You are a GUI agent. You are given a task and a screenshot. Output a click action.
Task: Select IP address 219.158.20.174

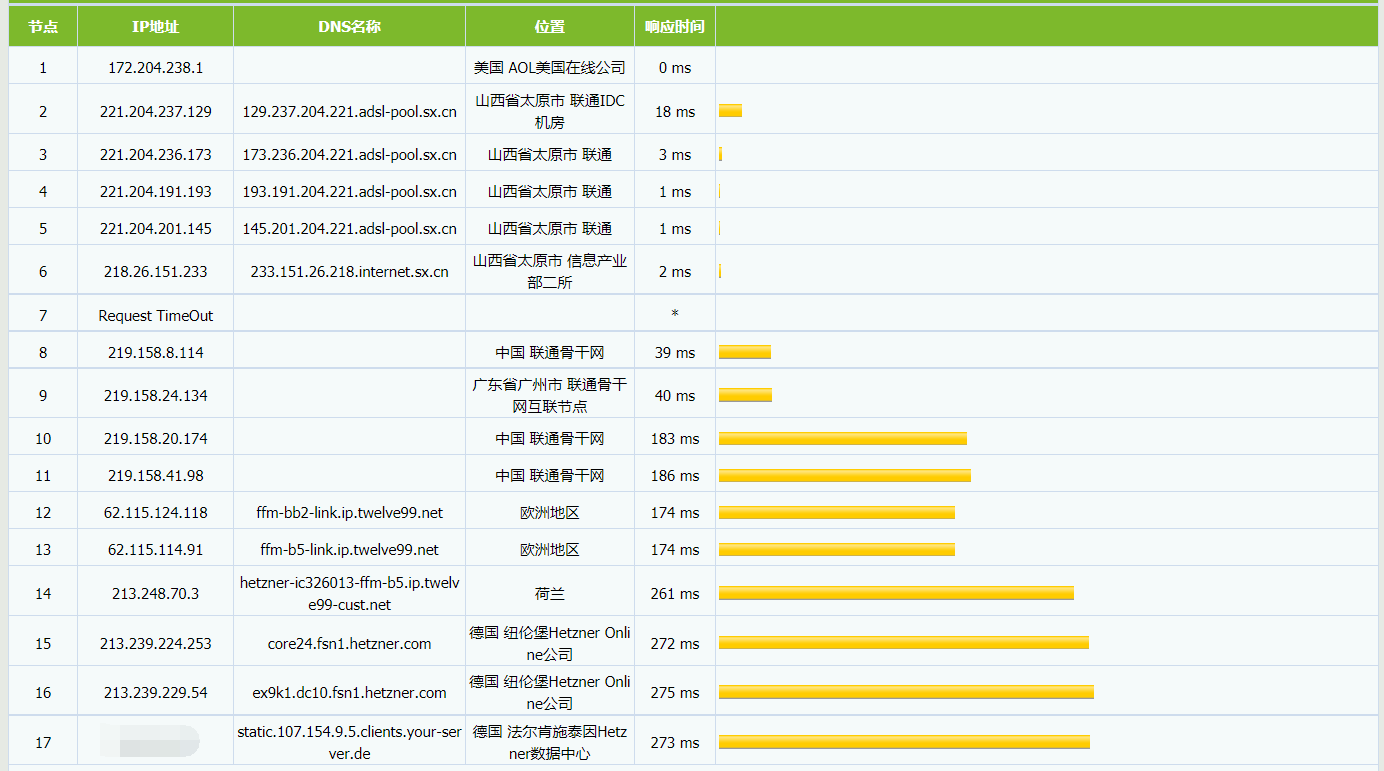coord(156,439)
